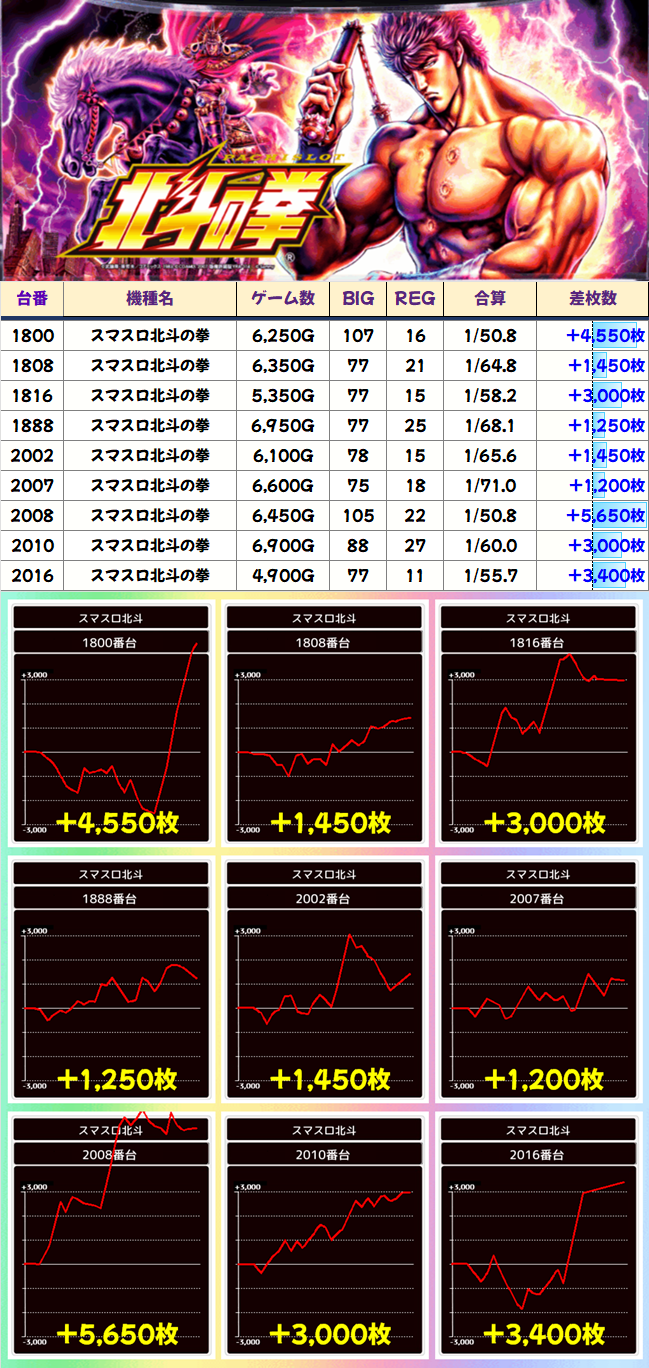The height and width of the screenshot is (1368, 649).
Task: Click the 差枚数 column header
Action: point(593,298)
